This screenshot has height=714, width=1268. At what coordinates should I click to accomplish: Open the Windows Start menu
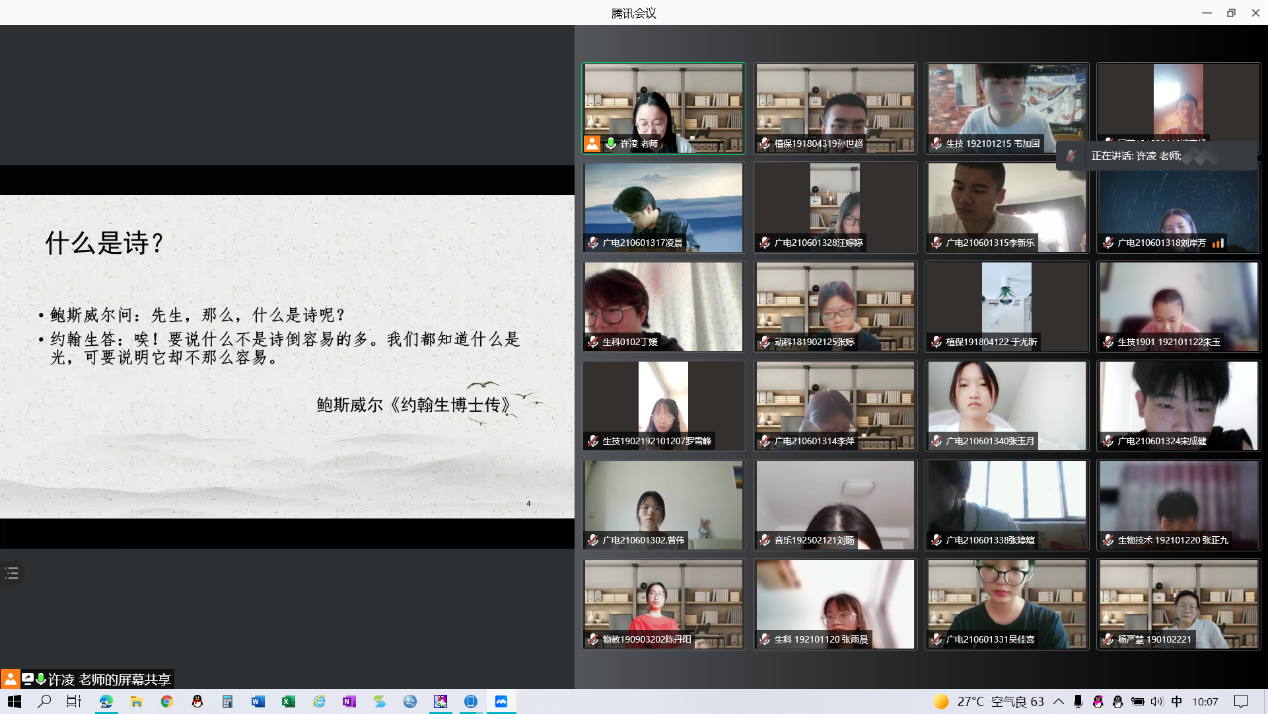(14, 702)
